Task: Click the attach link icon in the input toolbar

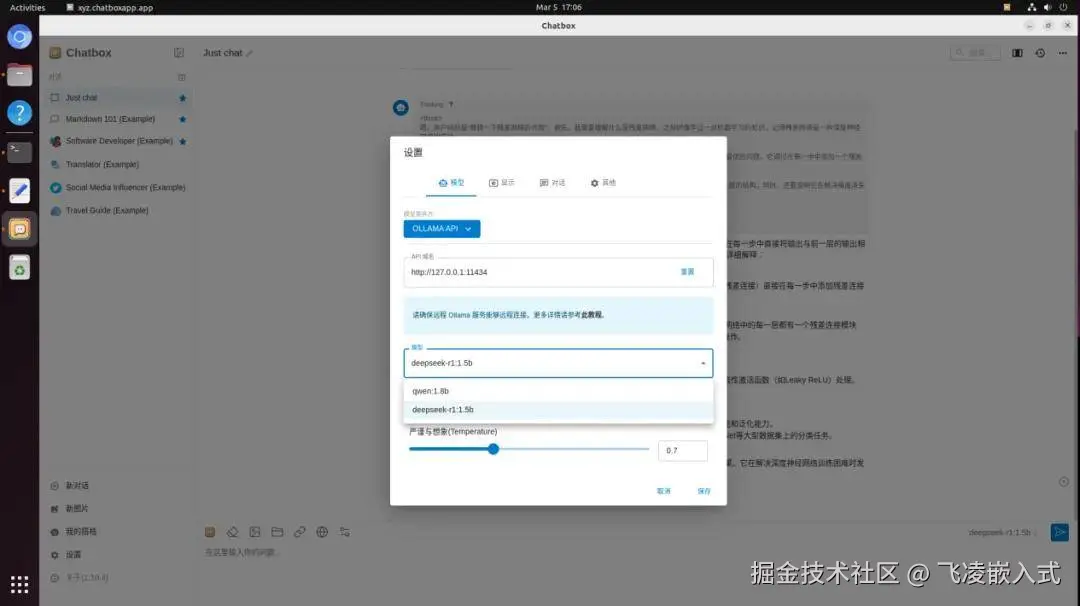Action: (x=300, y=532)
